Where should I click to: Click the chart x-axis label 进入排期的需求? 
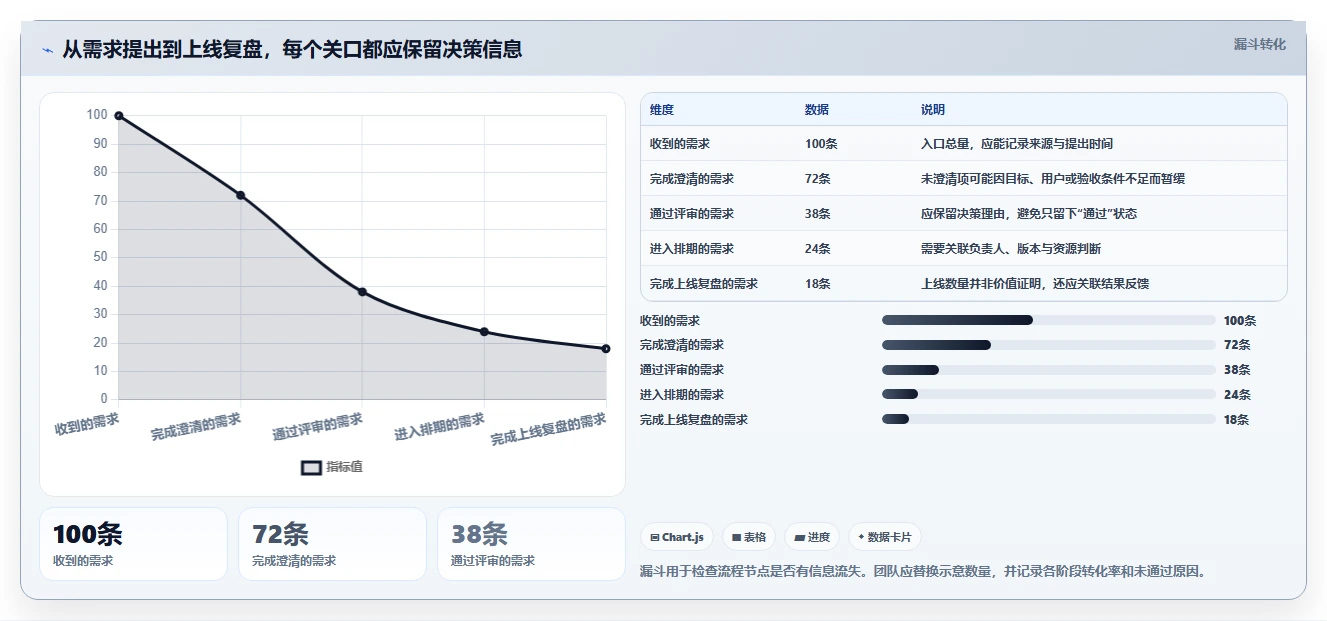pos(440,428)
